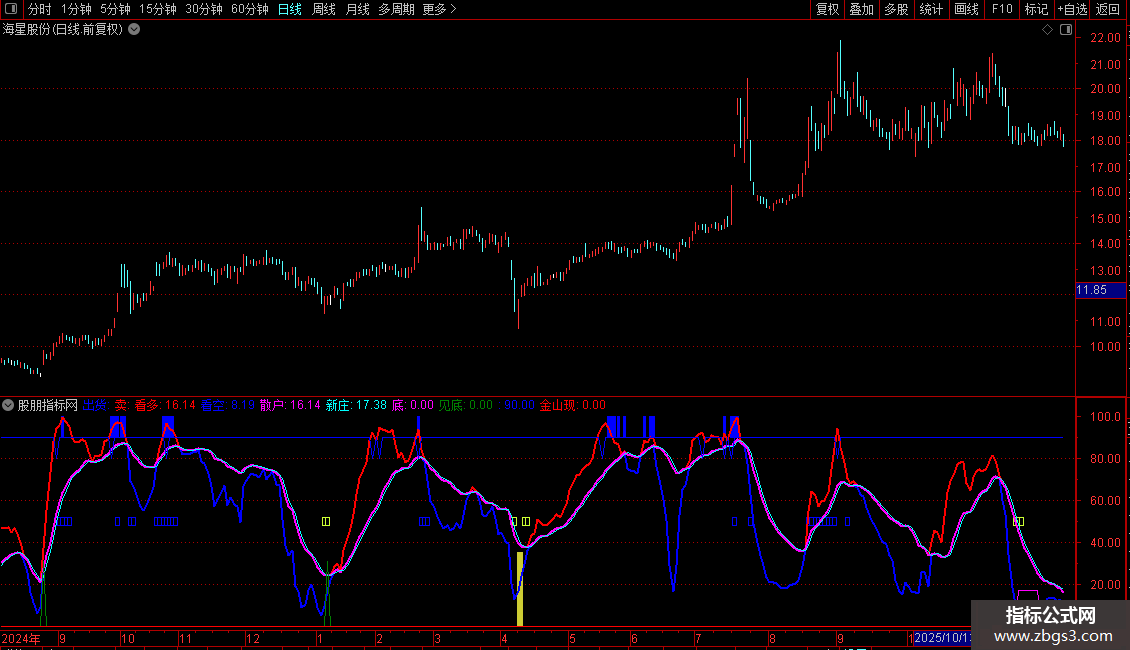Viewport: 1130px width, 650px height.
Task: Click the 金山现: 0.00 indicator value
Action: (573, 405)
